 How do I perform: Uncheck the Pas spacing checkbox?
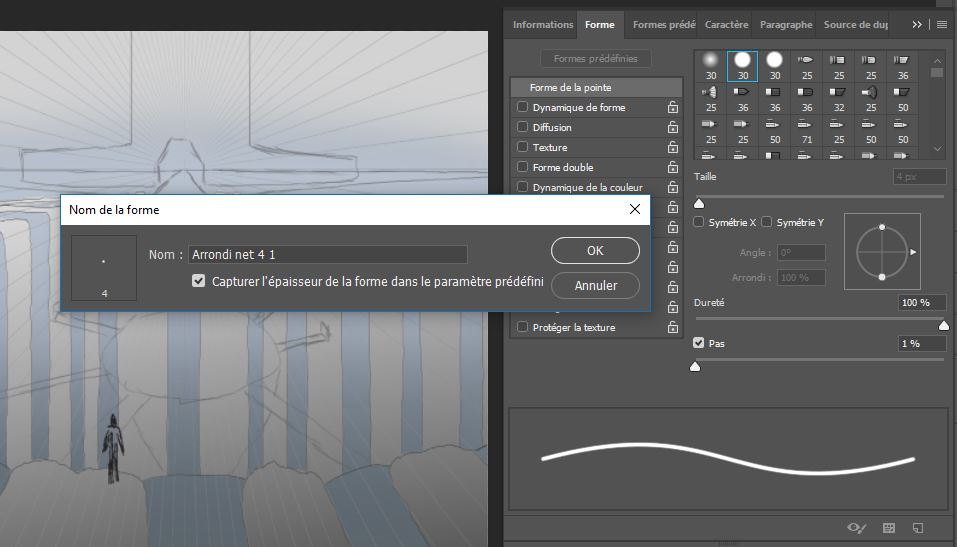pyautogui.click(x=699, y=343)
